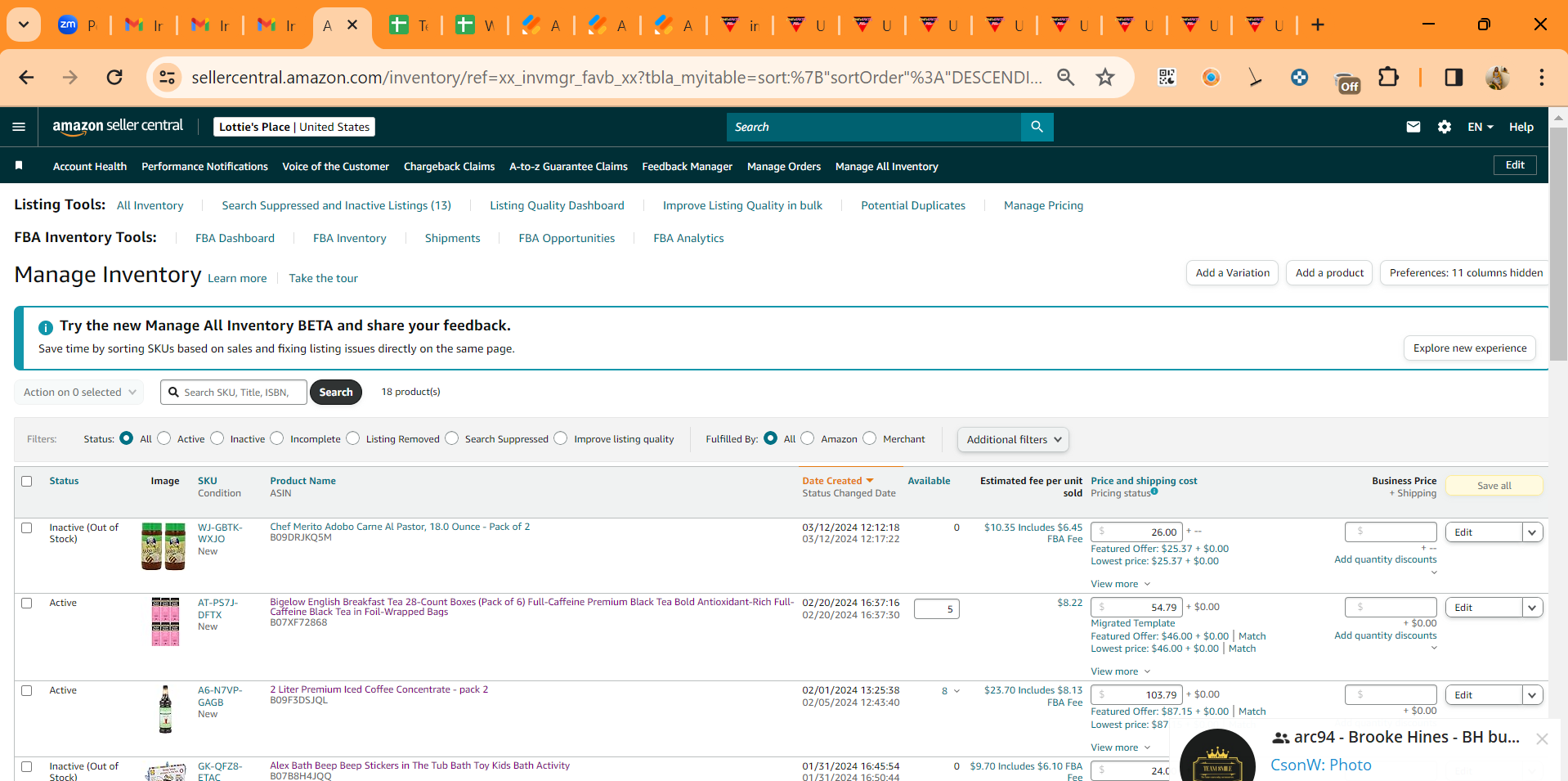Screen dimensions: 1568x781
Task: Open Manage Orders menu item
Action: 783,166
